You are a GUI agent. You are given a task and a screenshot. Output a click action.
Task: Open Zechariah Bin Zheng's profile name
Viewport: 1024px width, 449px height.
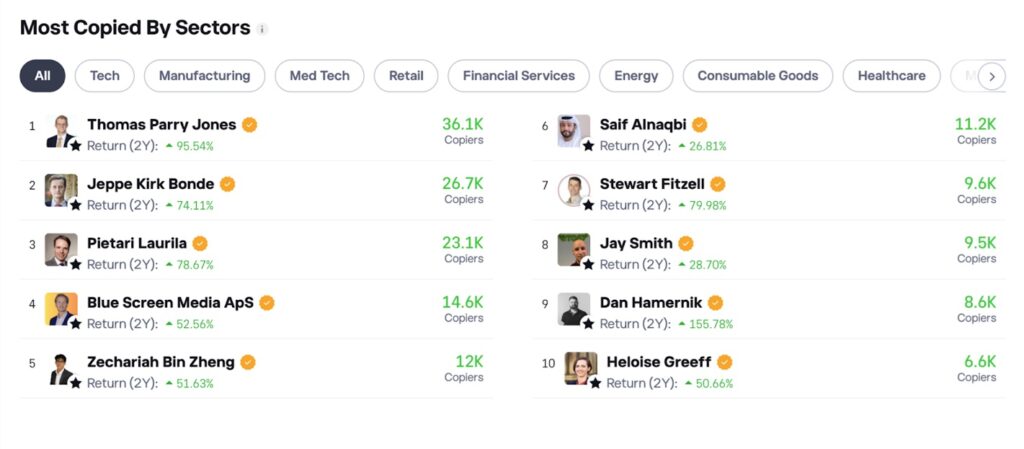point(161,362)
